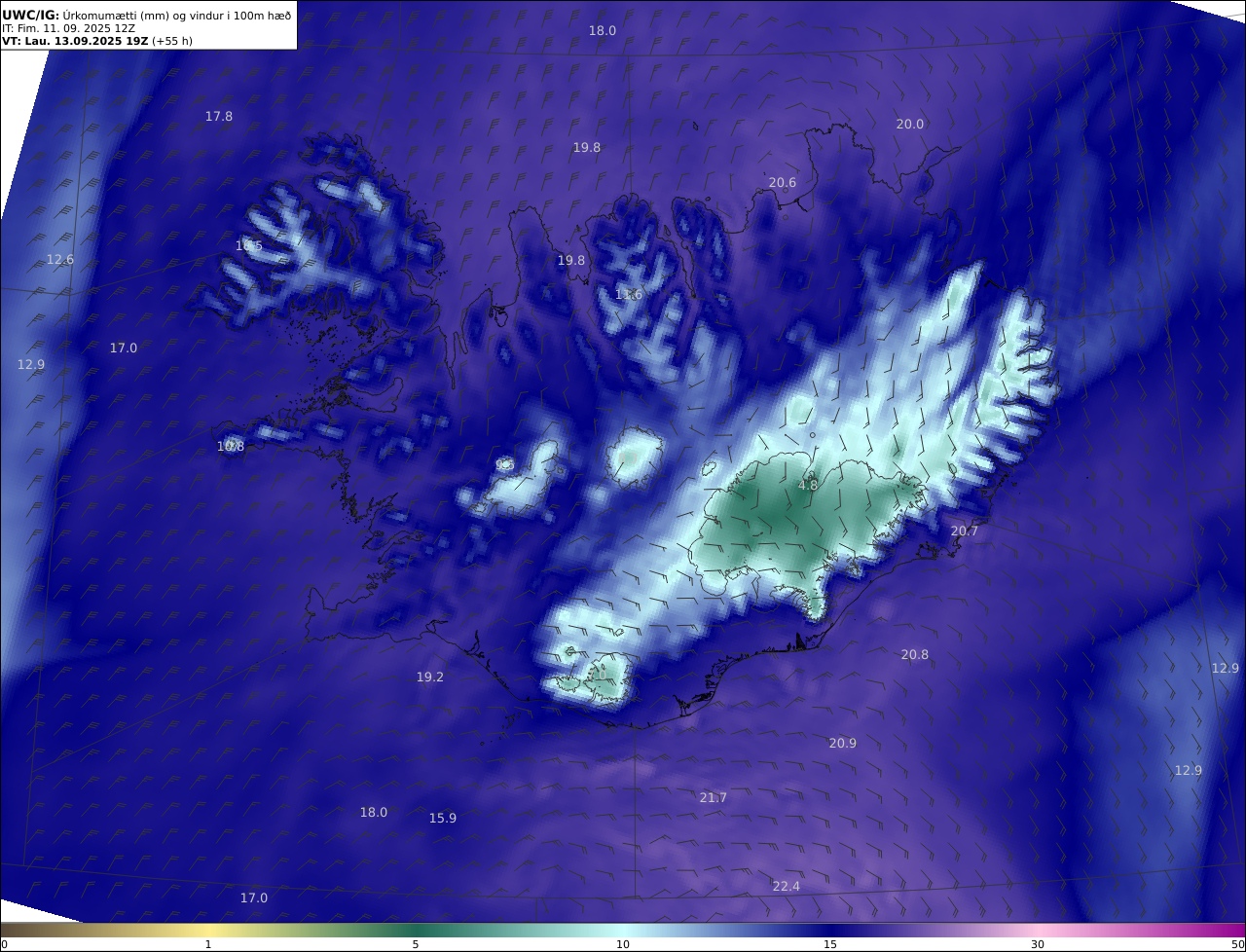Click the colorbar tick label 30

[x=1038, y=944]
